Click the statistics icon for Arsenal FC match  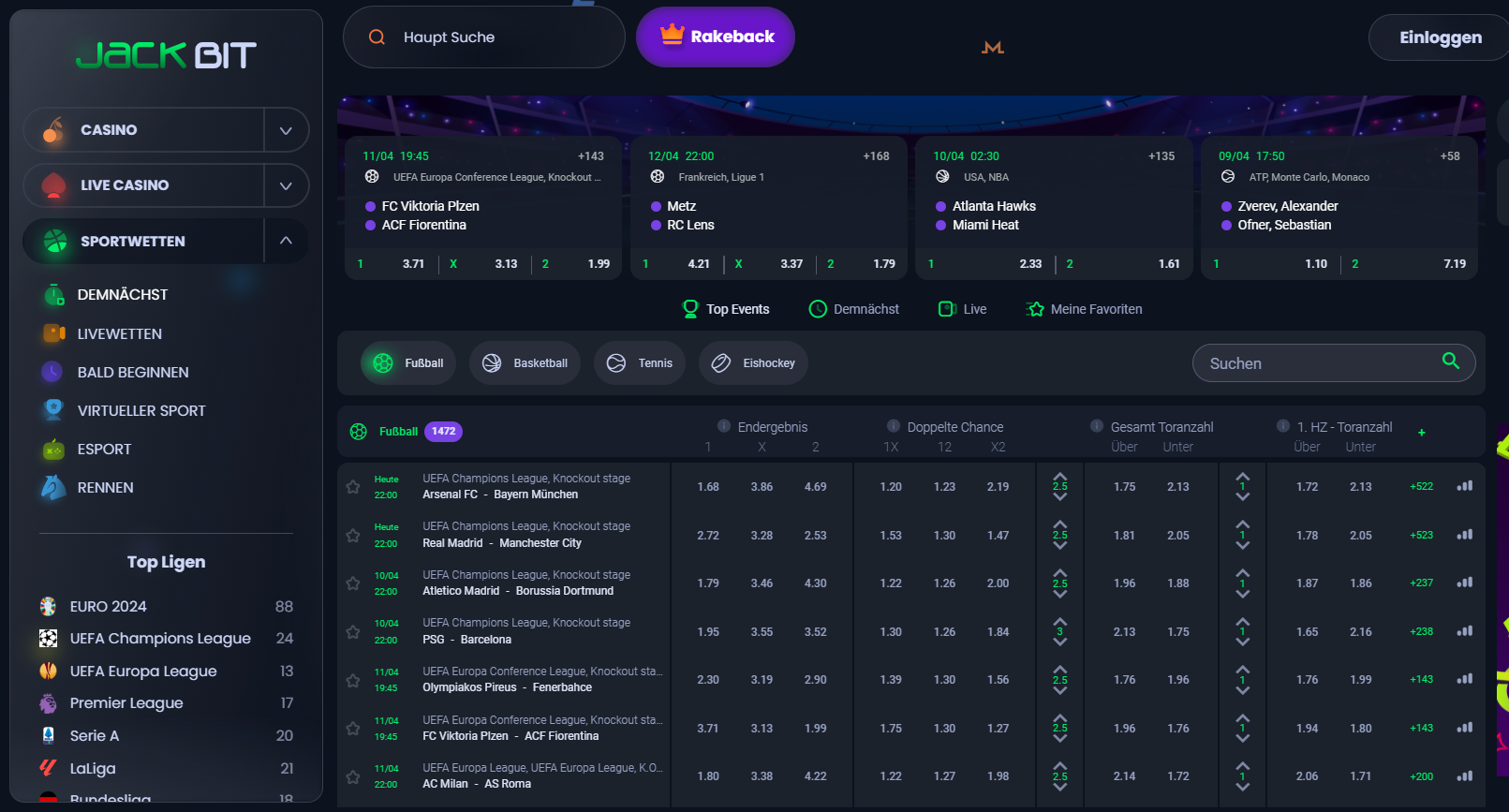[x=1465, y=486]
